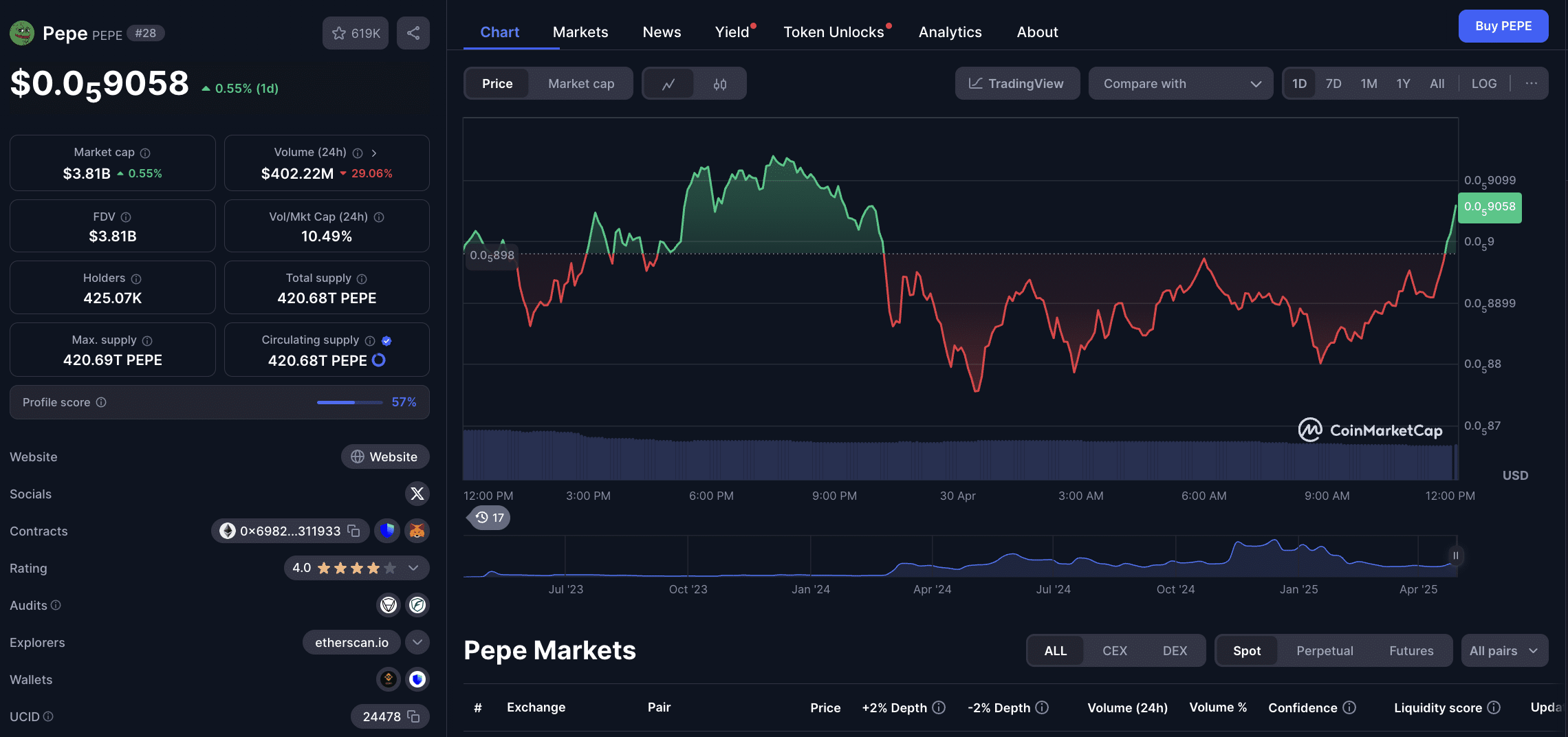This screenshot has width=1568, height=737.
Task: Select the line chart style icon
Action: (668, 84)
